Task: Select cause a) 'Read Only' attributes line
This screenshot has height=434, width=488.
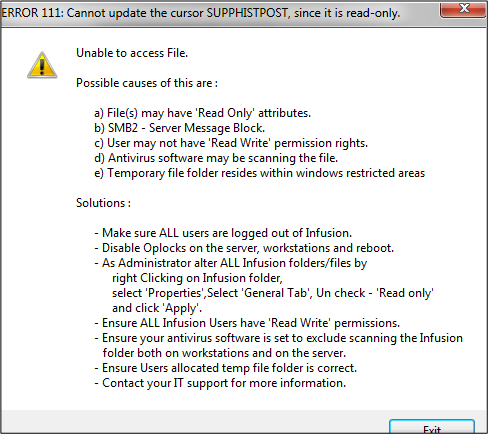Action: tap(202, 113)
